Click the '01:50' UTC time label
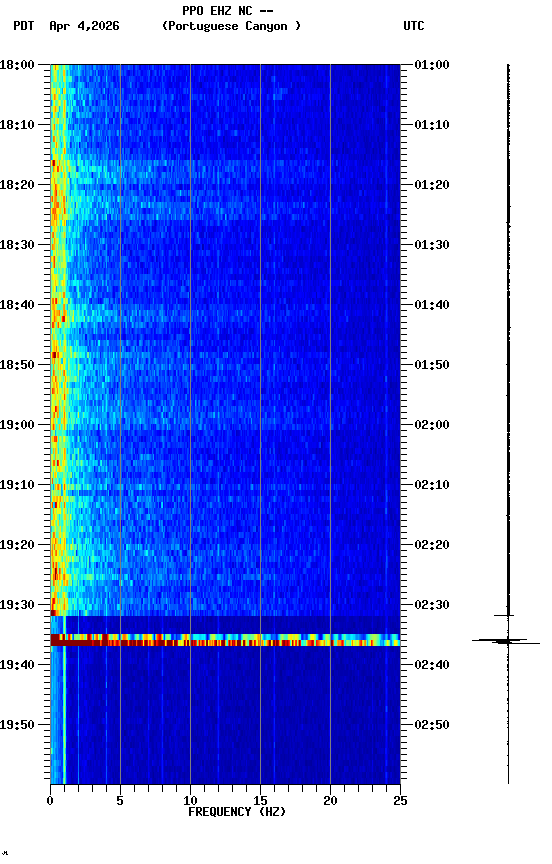The image size is (552, 864). 432,365
